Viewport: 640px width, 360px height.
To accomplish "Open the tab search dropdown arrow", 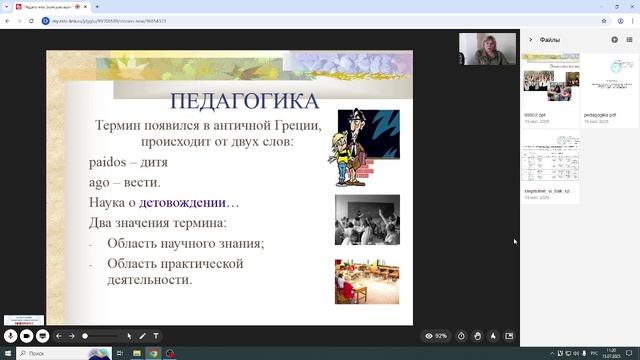I will click(6, 7).
